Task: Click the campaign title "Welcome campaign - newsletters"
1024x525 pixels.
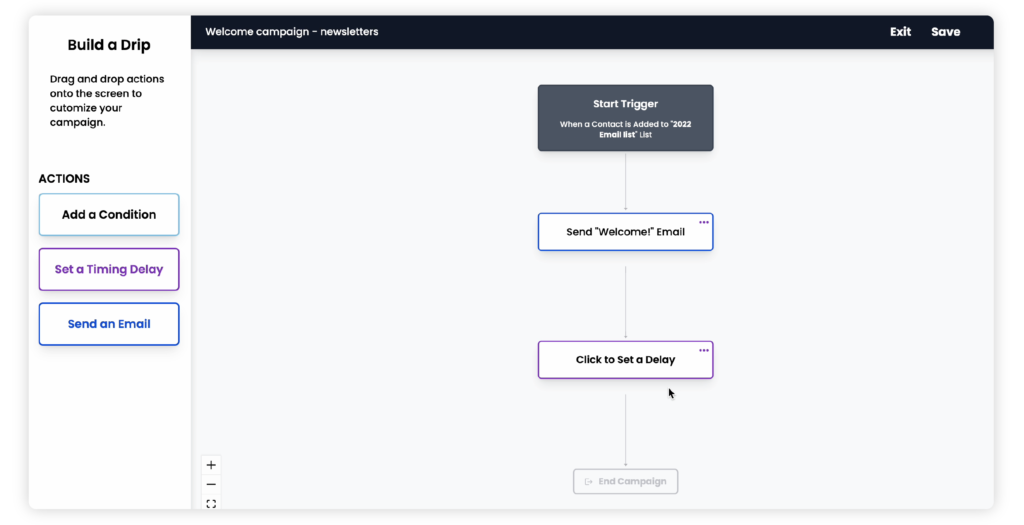Action: pos(292,32)
